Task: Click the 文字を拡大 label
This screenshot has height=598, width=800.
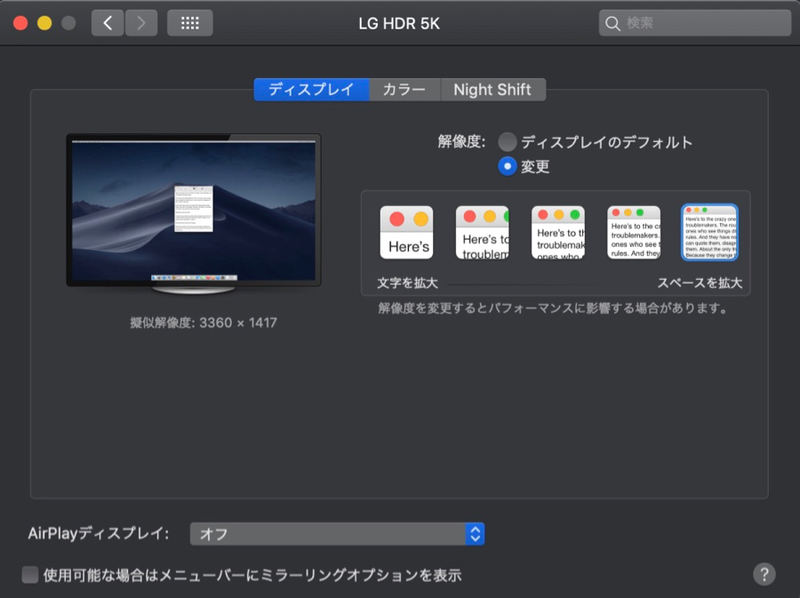Action: tap(408, 283)
